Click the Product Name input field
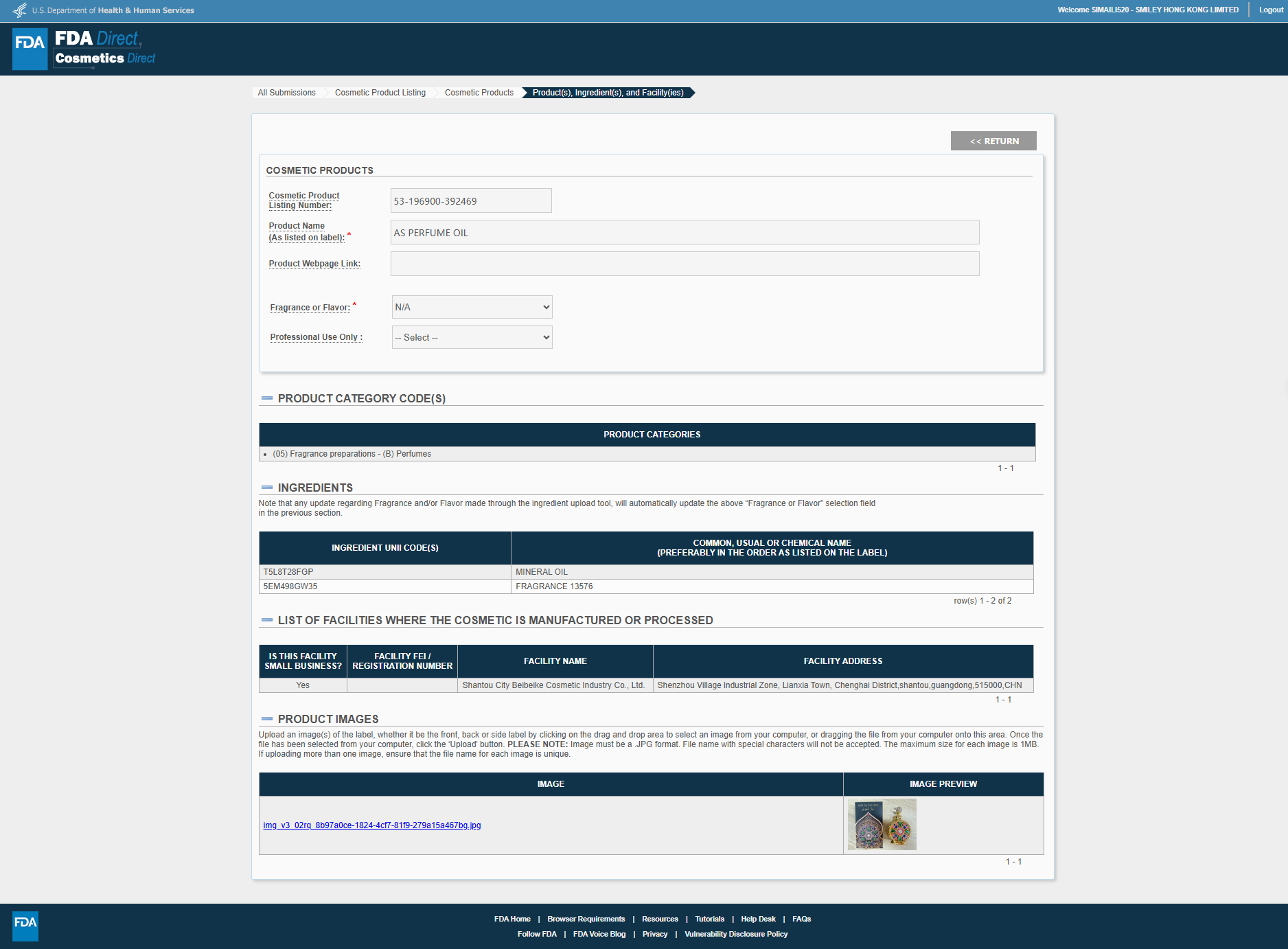The width and height of the screenshot is (1288, 949). (685, 232)
